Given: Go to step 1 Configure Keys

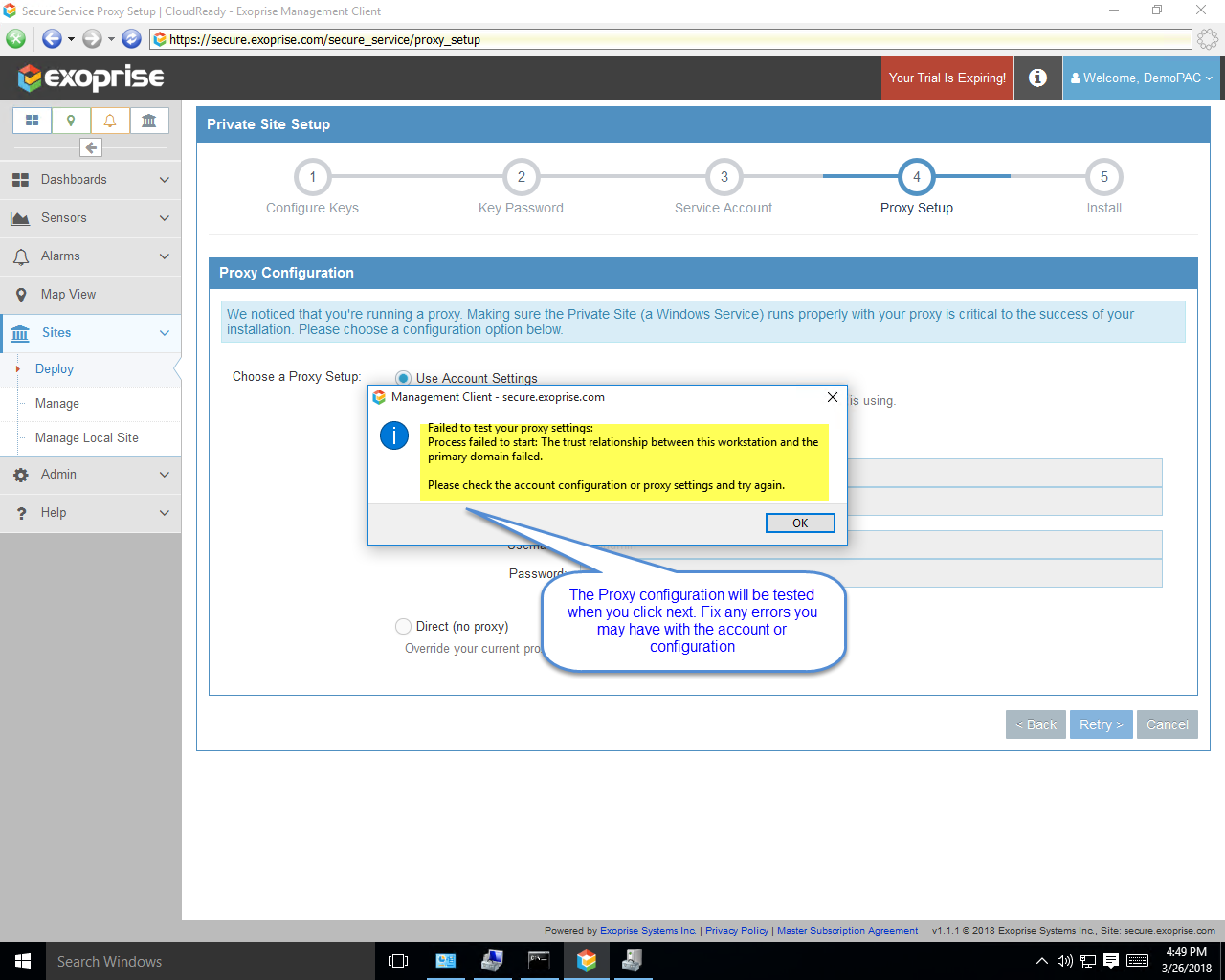Looking at the screenshot, I should click(312, 177).
